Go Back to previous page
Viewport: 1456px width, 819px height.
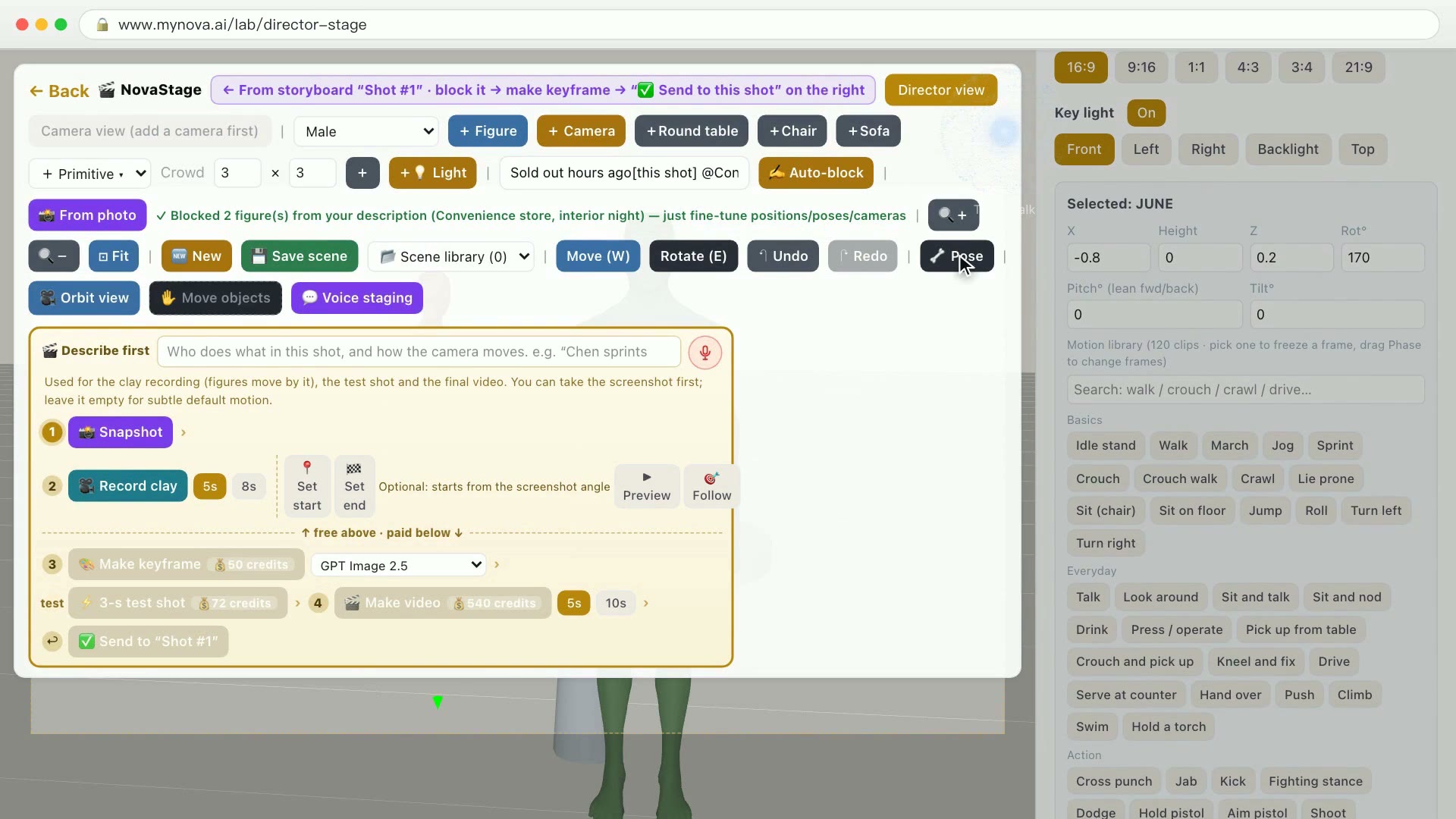click(59, 91)
